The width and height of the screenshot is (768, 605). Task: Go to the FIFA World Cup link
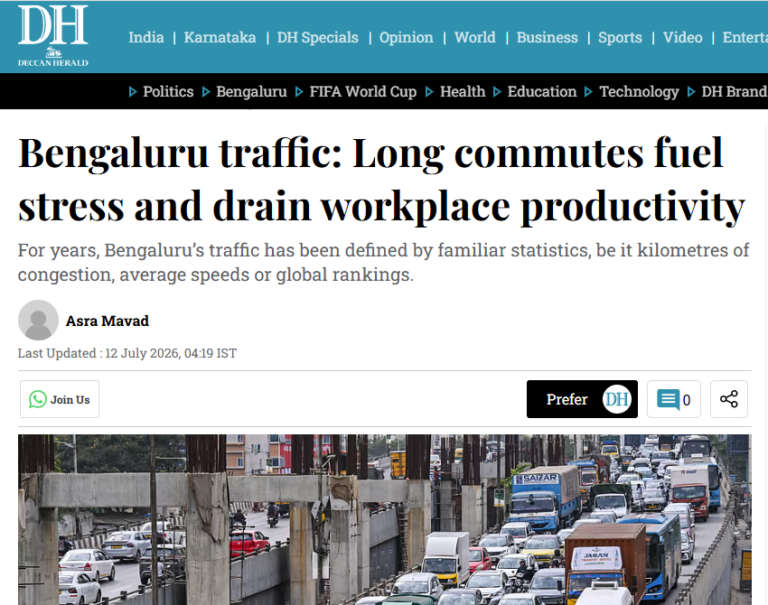click(x=363, y=92)
